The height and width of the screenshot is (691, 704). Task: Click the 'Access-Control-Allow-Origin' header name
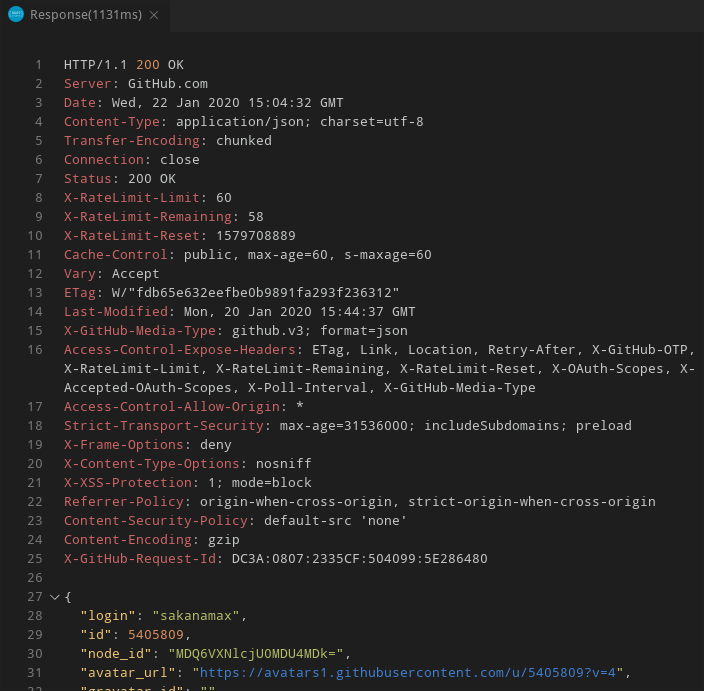pyautogui.click(x=172, y=407)
